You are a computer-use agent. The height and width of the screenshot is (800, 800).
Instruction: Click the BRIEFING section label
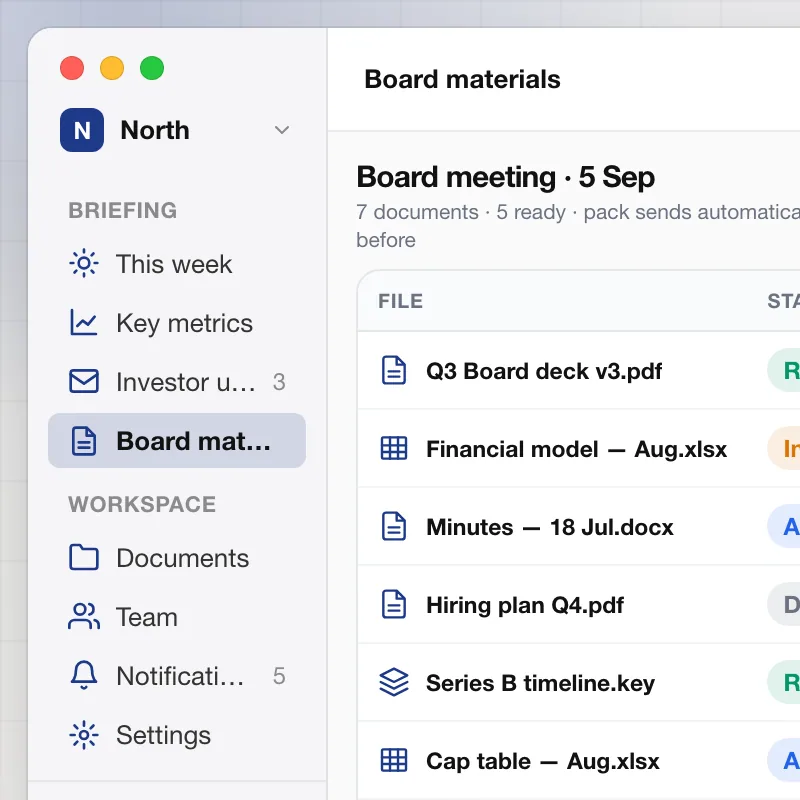coord(123,211)
